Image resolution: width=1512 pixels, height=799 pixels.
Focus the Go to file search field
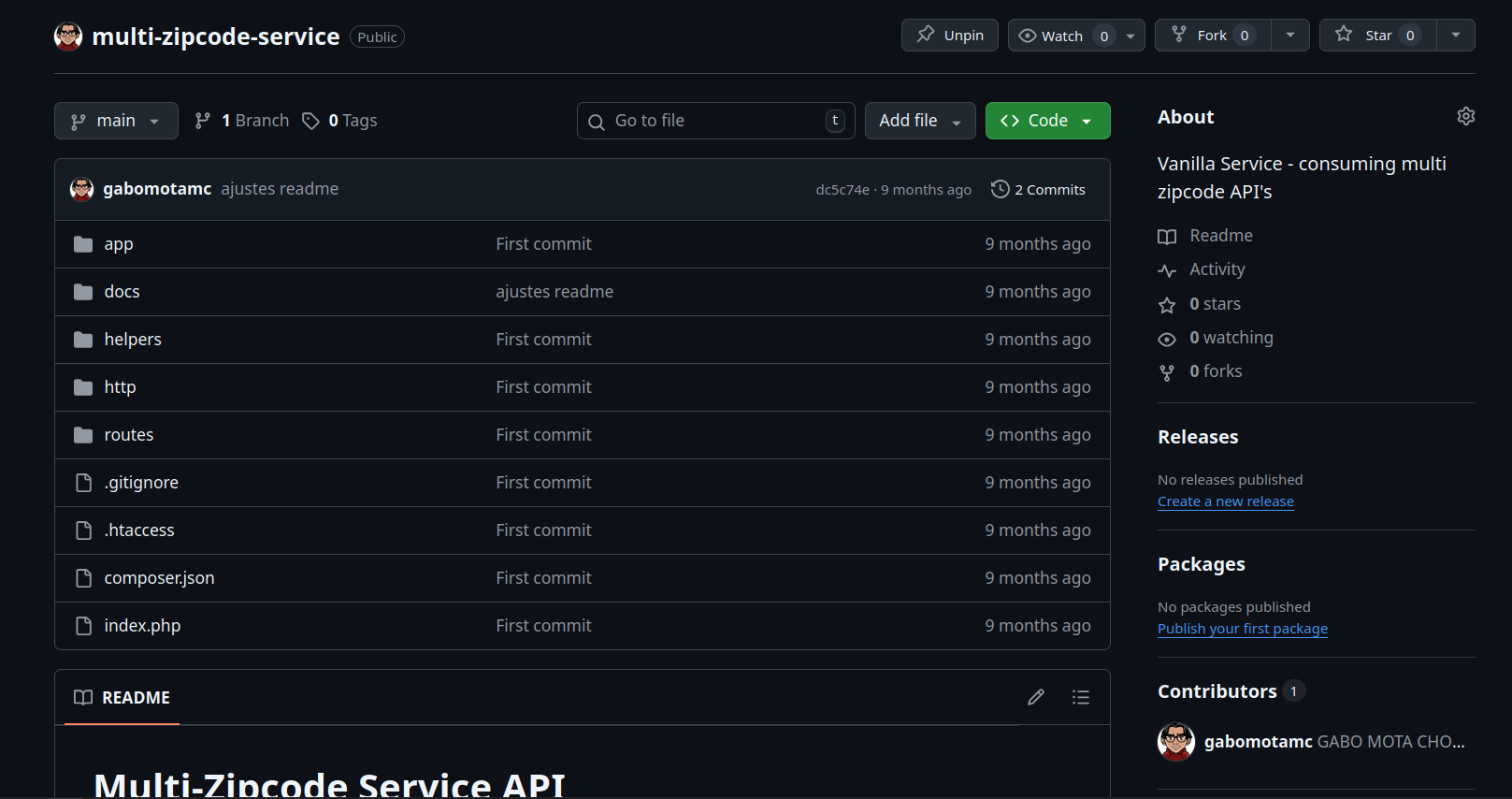[x=715, y=121]
